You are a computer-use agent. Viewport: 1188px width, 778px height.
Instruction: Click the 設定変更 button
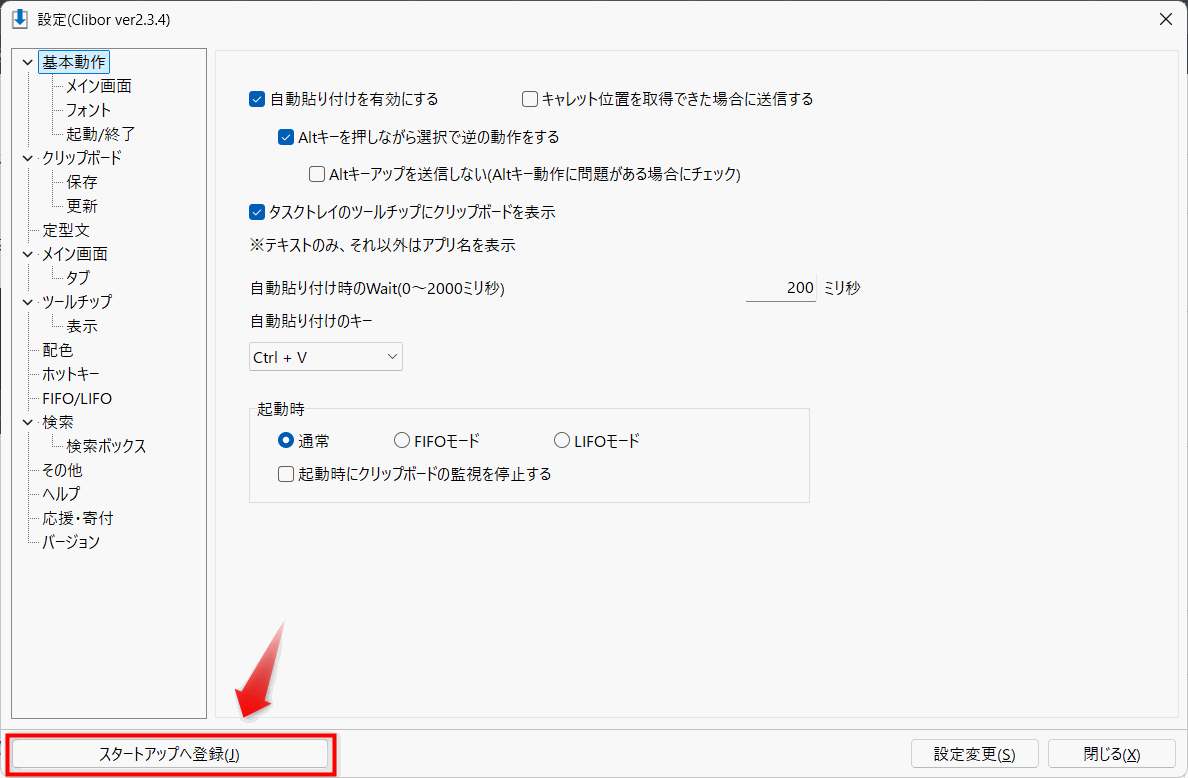click(x=974, y=754)
